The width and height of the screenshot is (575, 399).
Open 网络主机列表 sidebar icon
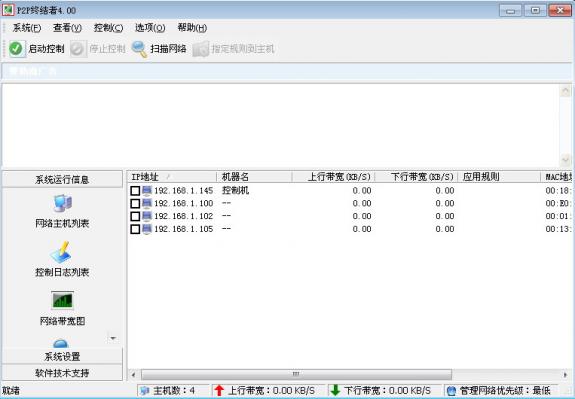pos(62,203)
